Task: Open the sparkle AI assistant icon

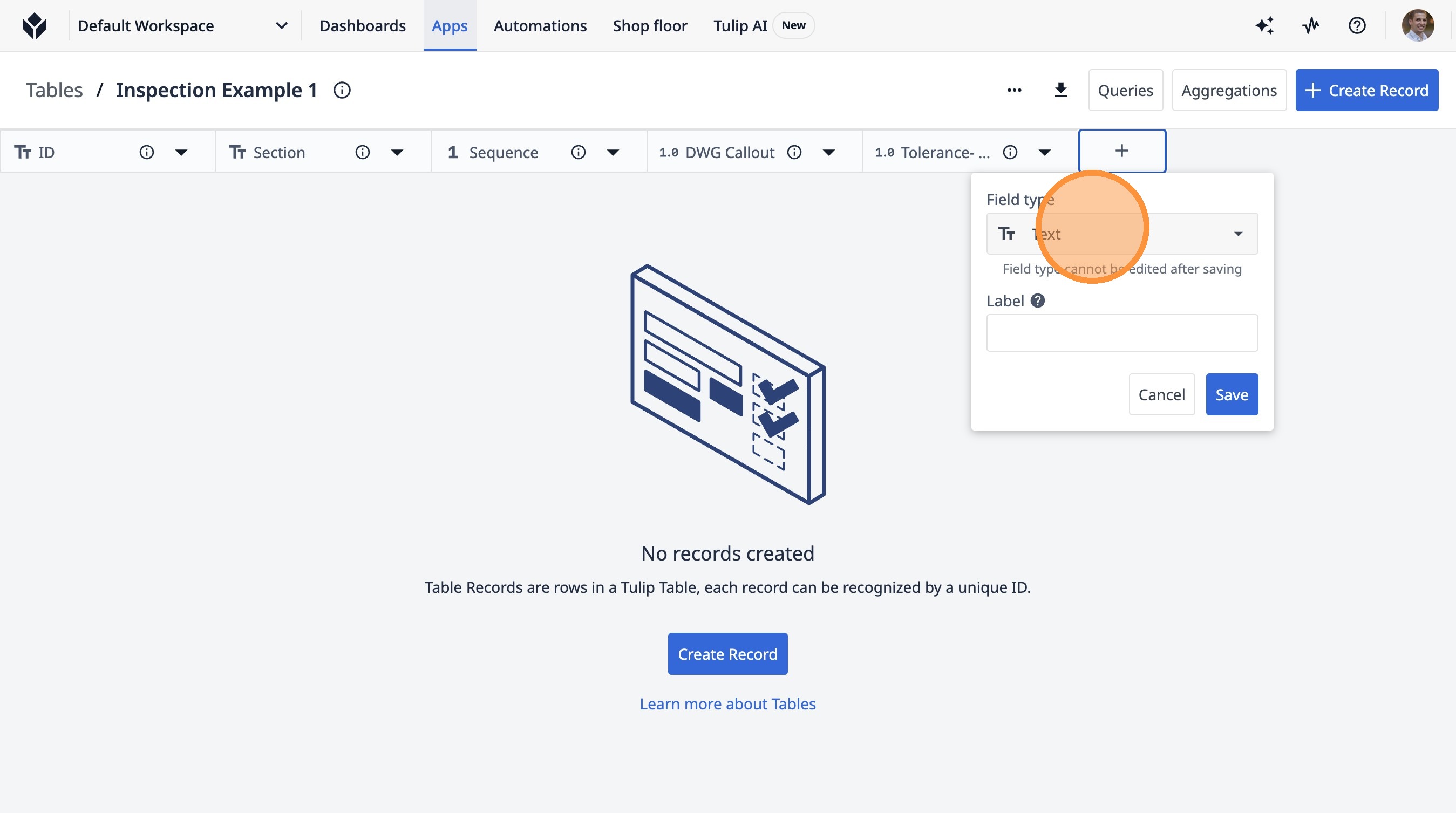Action: pyautogui.click(x=1264, y=25)
